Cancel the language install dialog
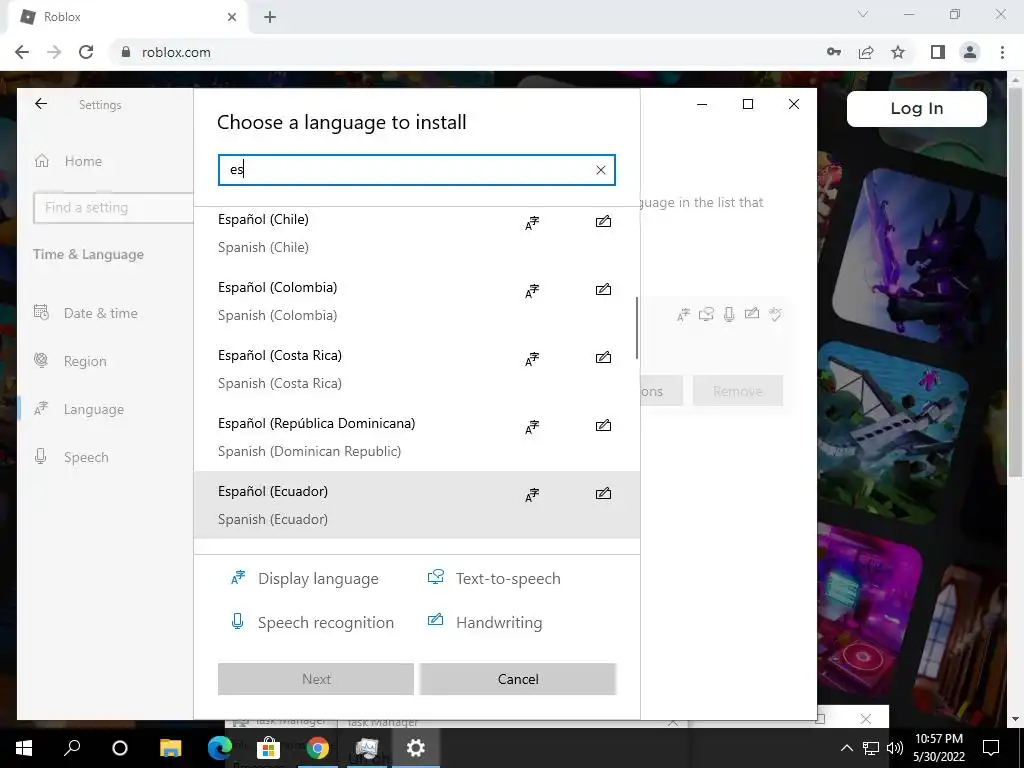The image size is (1024, 768). tap(518, 679)
